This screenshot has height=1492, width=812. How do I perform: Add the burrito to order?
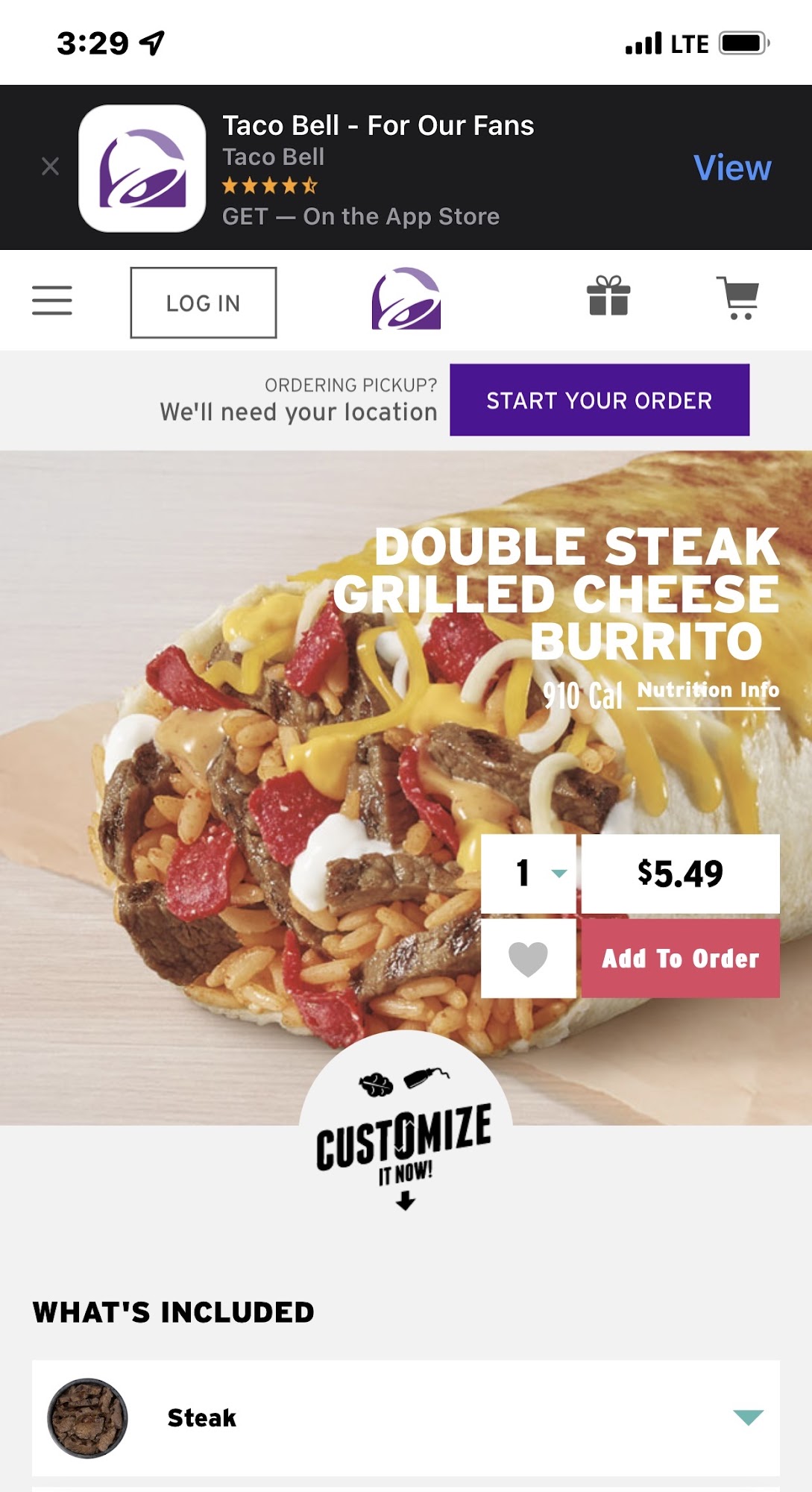click(x=681, y=959)
